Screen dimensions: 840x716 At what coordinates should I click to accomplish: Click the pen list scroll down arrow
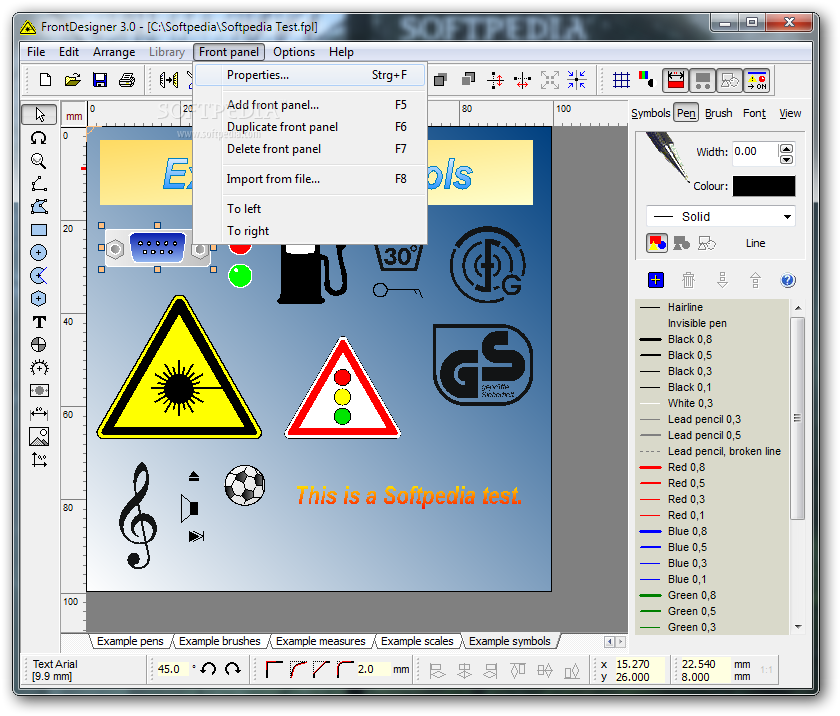click(x=798, y=626)
